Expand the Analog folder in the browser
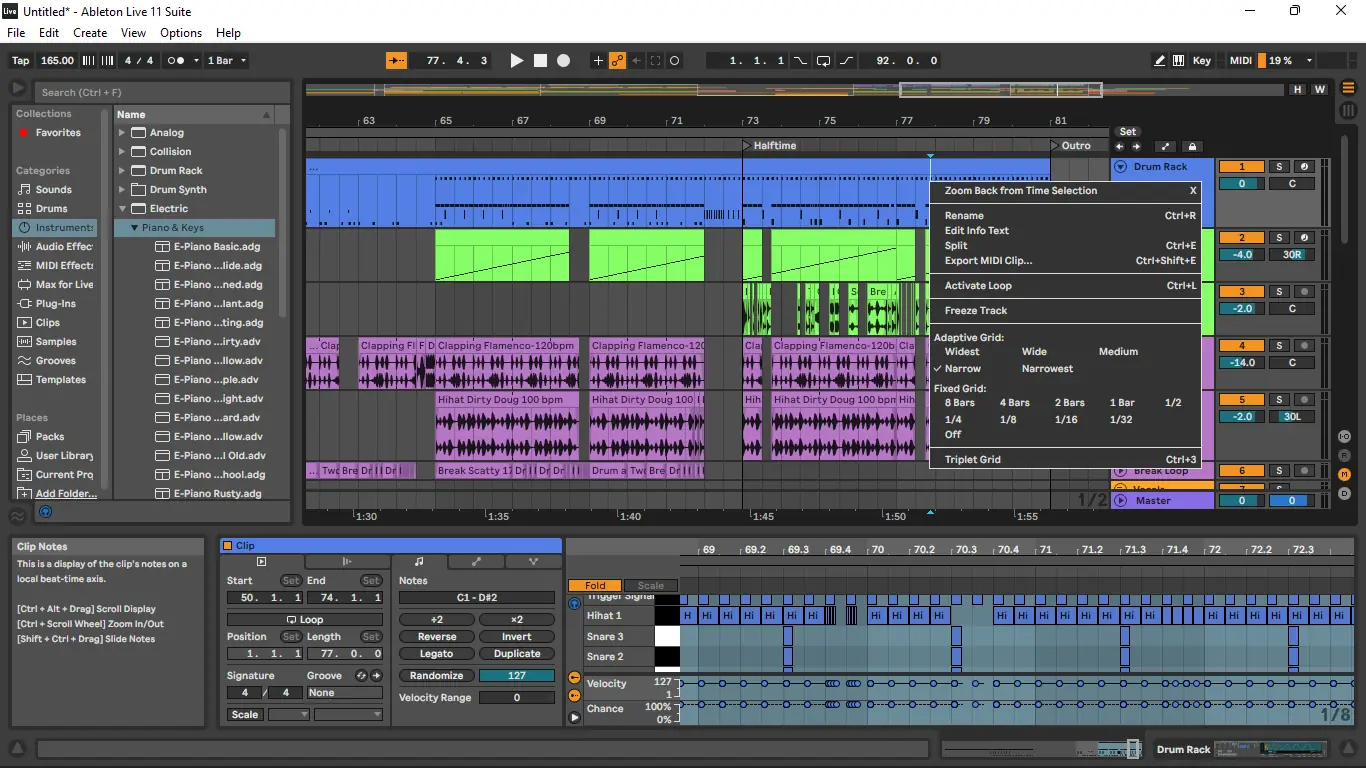Image resolution: width=1366 pixels, height=768 pixels. pos(122,133)
